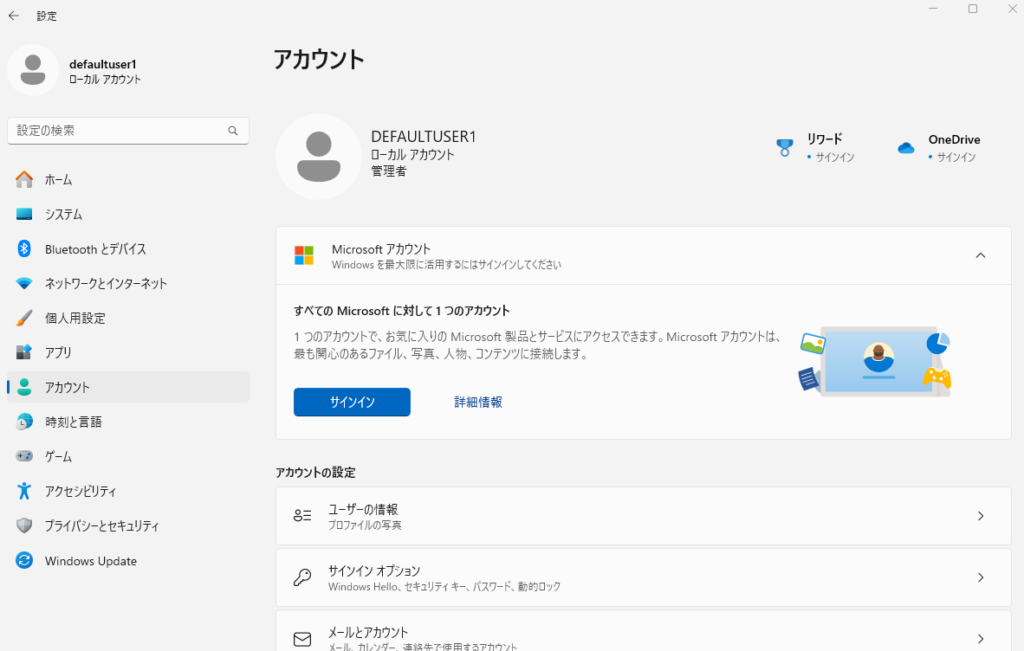
Task: Open the 詳細情報 link
Action: (x=478, y=402)
